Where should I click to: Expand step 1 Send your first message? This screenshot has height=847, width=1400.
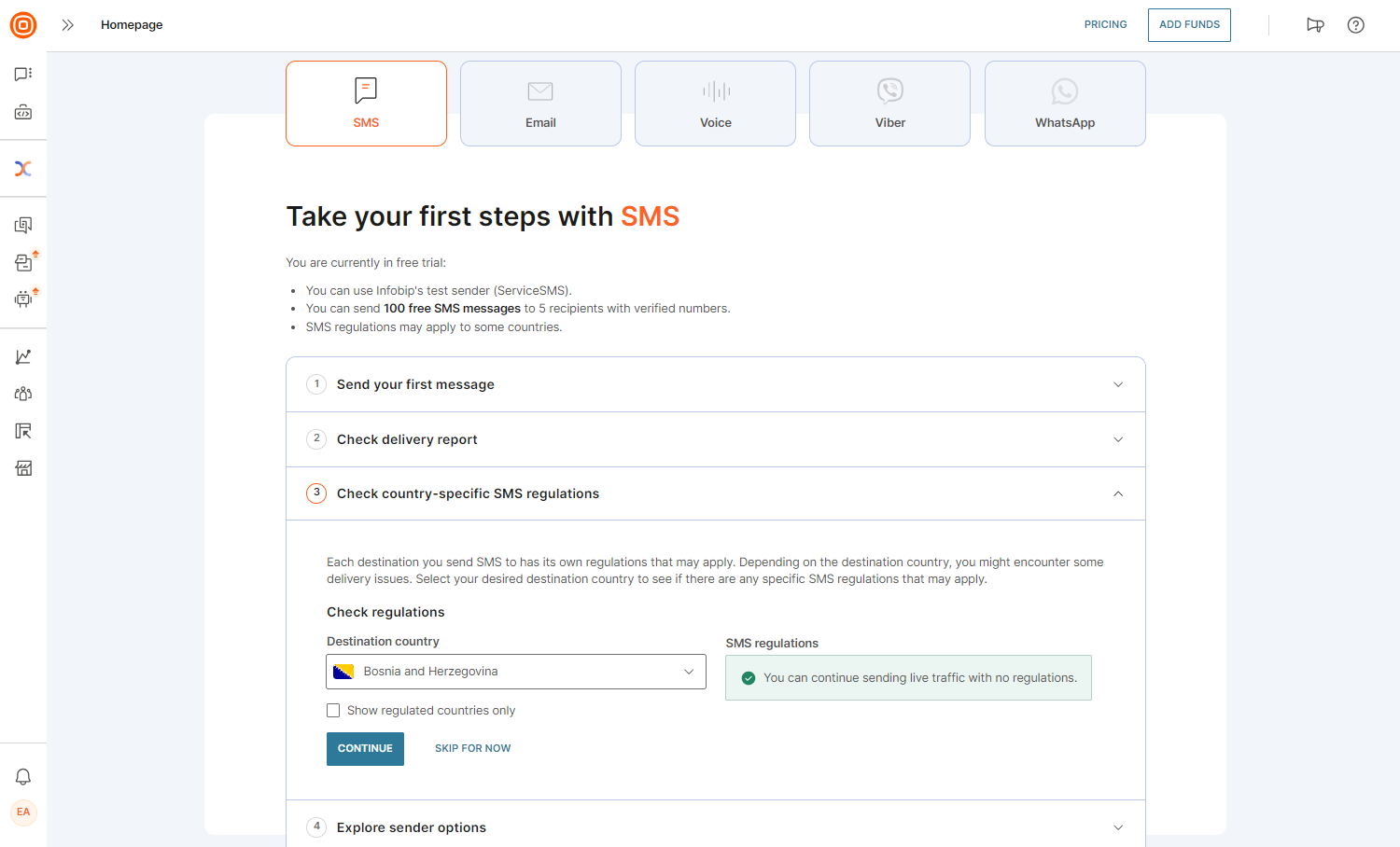click(716, 384)
